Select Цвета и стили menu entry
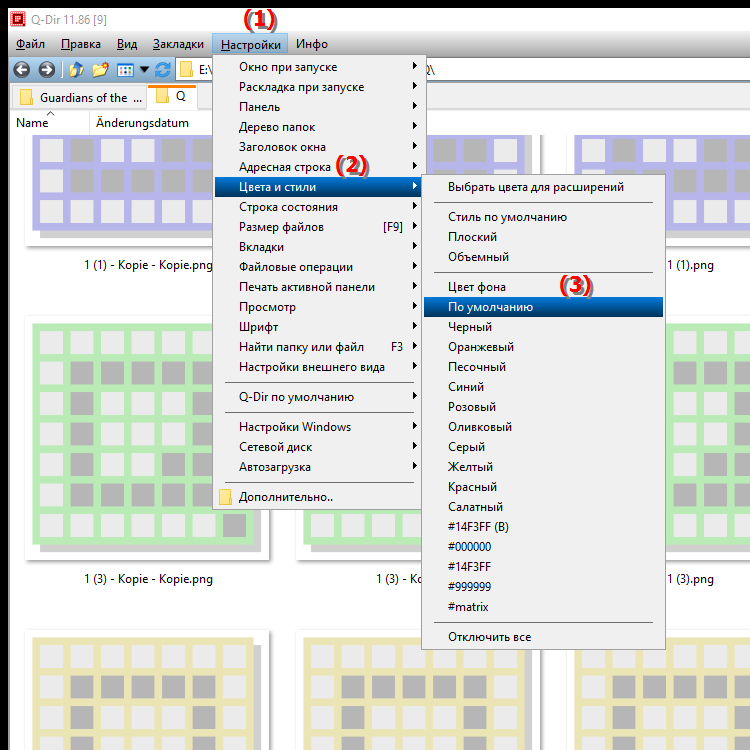Viewport: 750px width, 750px height. pyautogui.click(x=318, y=187)
